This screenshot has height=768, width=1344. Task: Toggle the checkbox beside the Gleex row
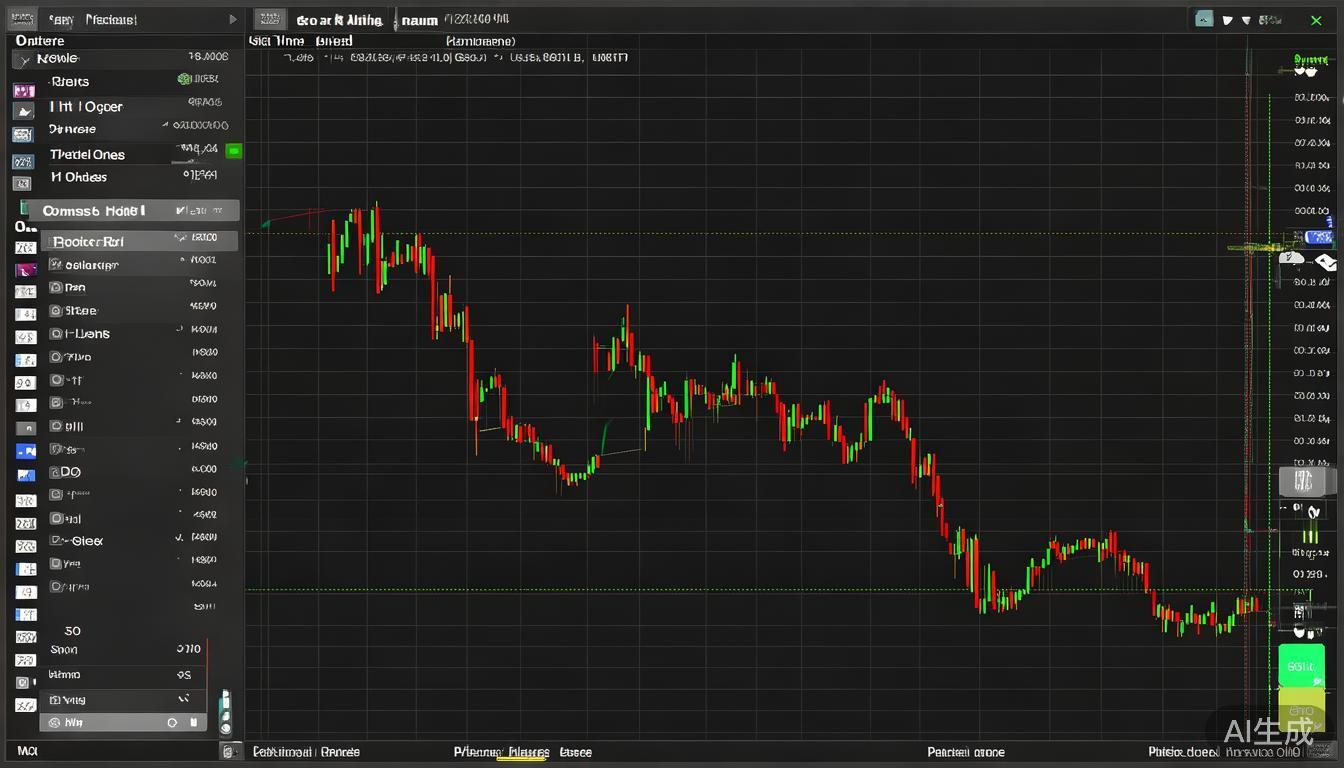tap(56, 541)
